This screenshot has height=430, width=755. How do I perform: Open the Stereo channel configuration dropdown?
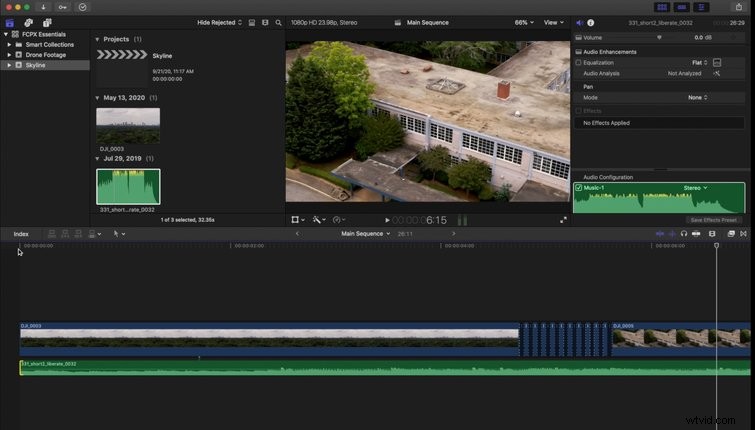tap(696, 188)
